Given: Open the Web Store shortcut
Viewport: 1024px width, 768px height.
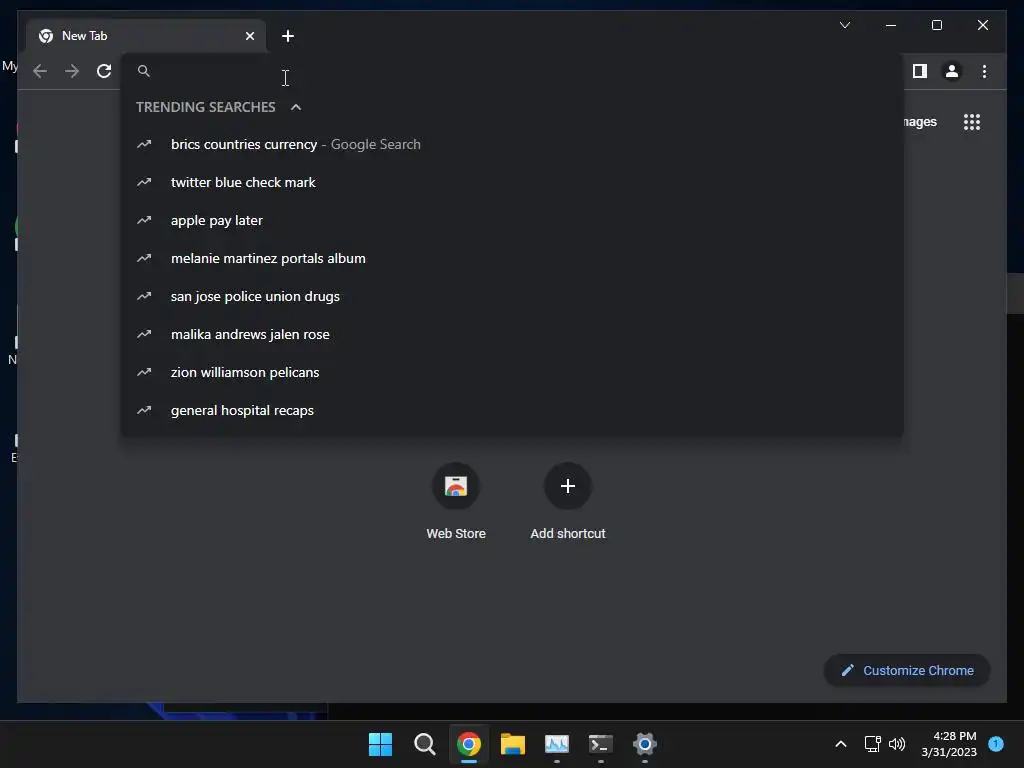Looking at the screenshot, I should pyautogui.click(x=456, y=500).
